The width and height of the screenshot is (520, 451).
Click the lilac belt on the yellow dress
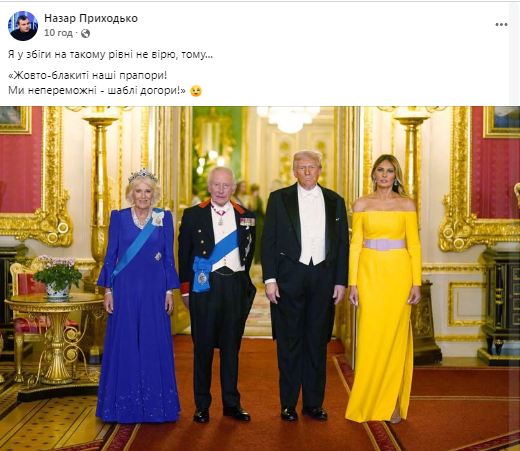click(x=384, y=244)
